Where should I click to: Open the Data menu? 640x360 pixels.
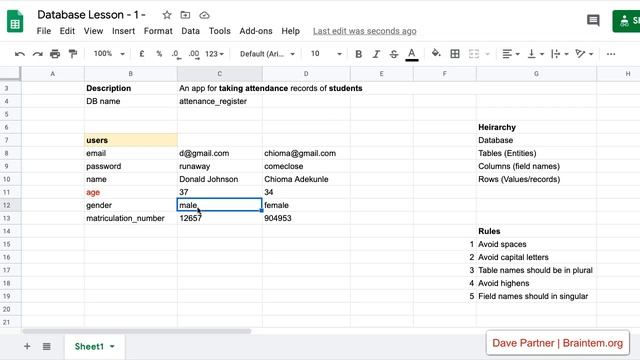pyautogui.click(x=191, y=31)
